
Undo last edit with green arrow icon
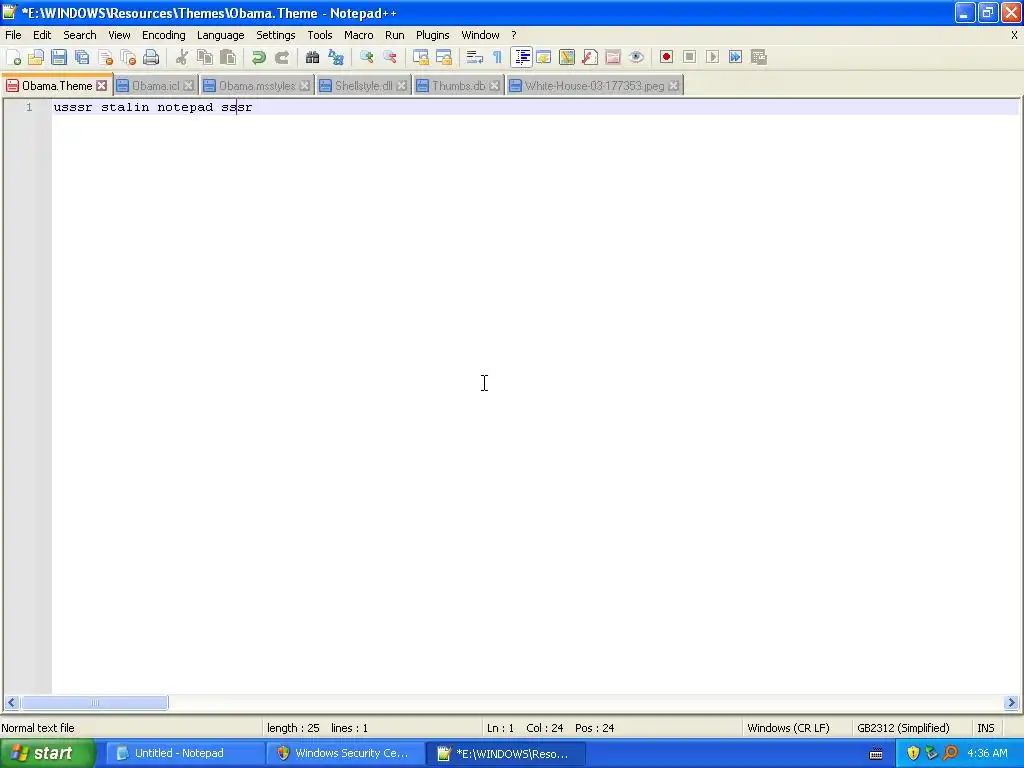[x=259, y=57]
